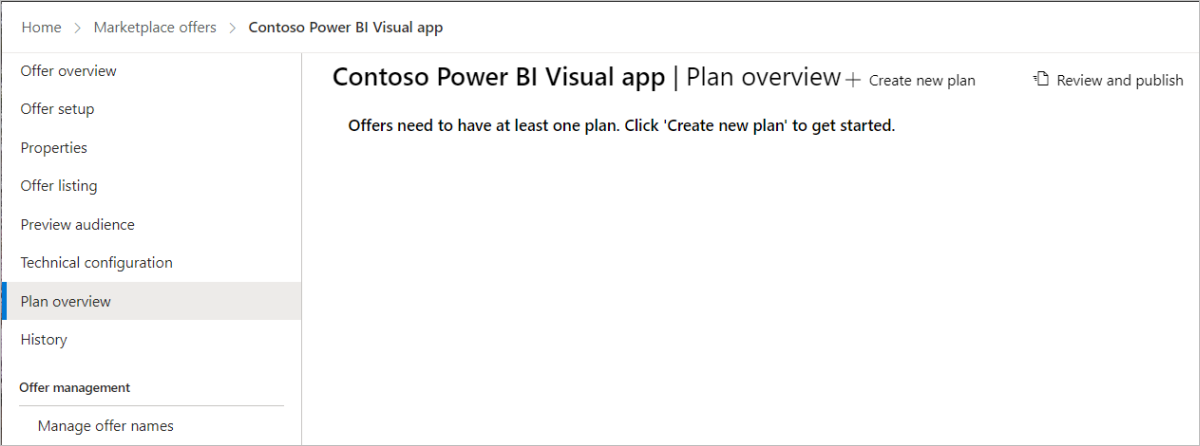Click the Review and publish document icon
This screenshot has height=446, width=1200.
pyautogui.click(x=1041, y=79)
